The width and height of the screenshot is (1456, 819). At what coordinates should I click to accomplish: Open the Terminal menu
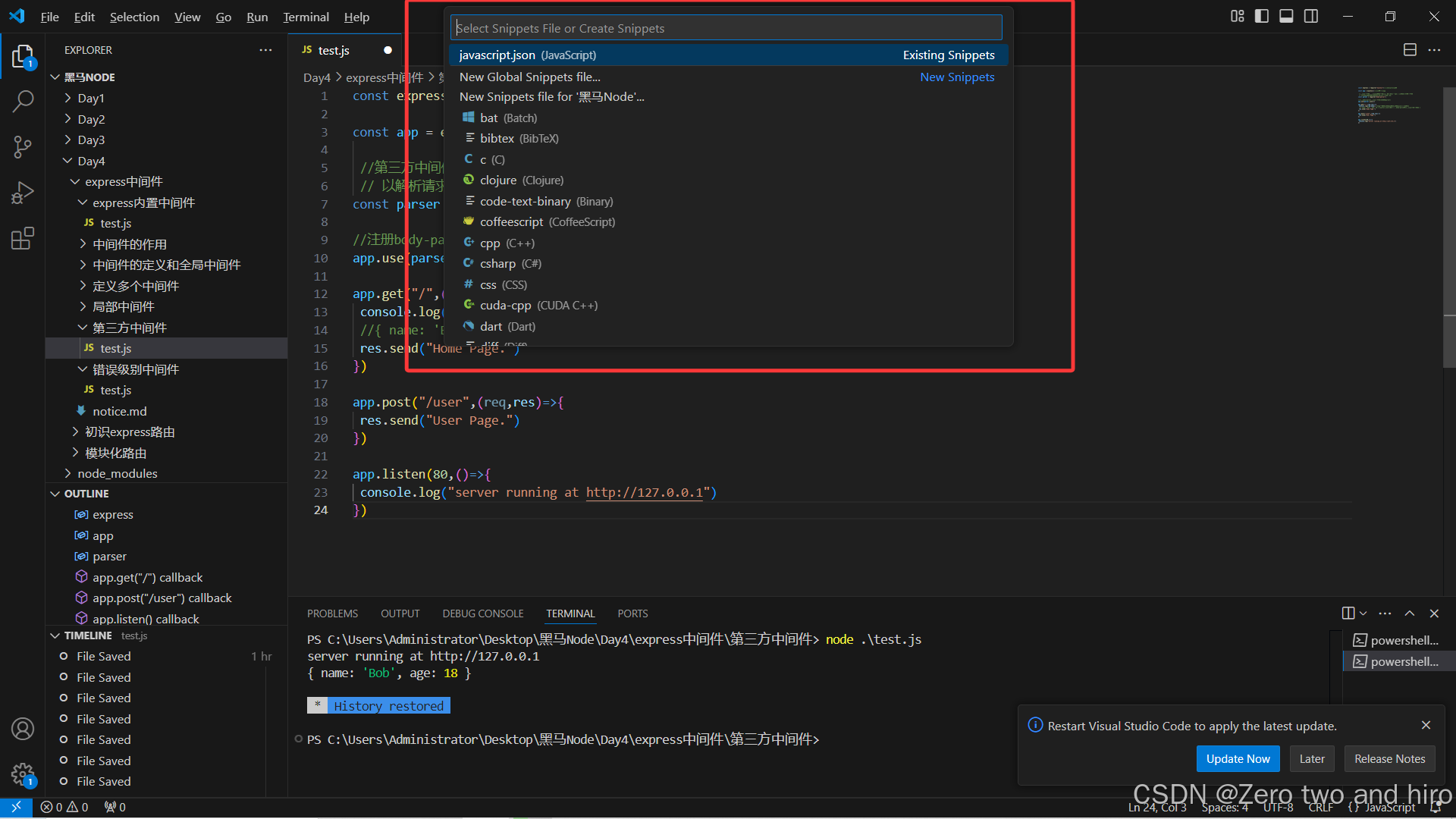coord(306,17)
